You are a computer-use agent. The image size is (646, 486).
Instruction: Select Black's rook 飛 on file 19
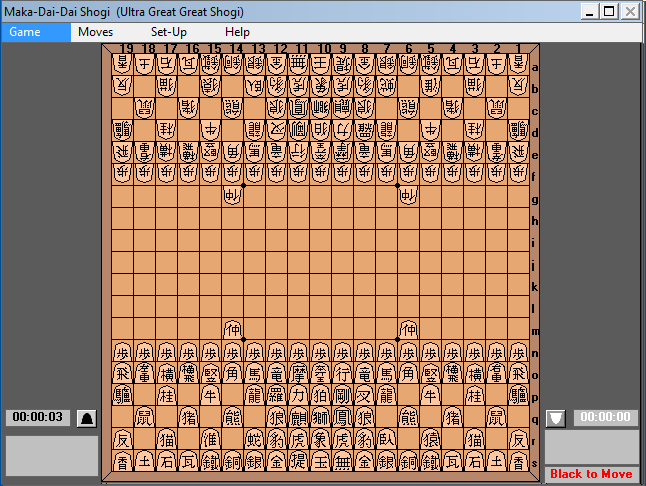pyautogui.click(x=122, y=373)
